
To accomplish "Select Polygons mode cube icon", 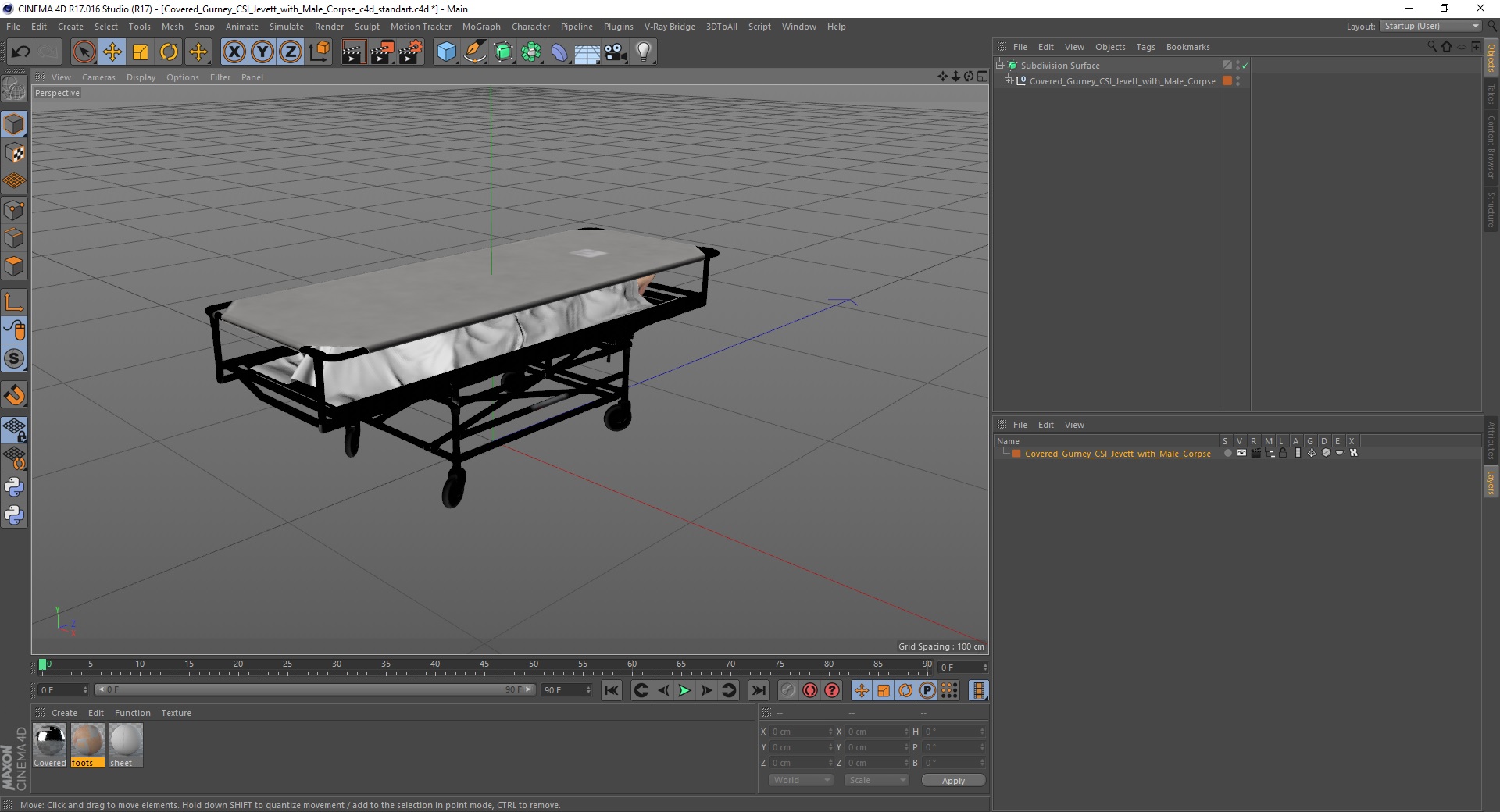I will (x=14, y=266).
